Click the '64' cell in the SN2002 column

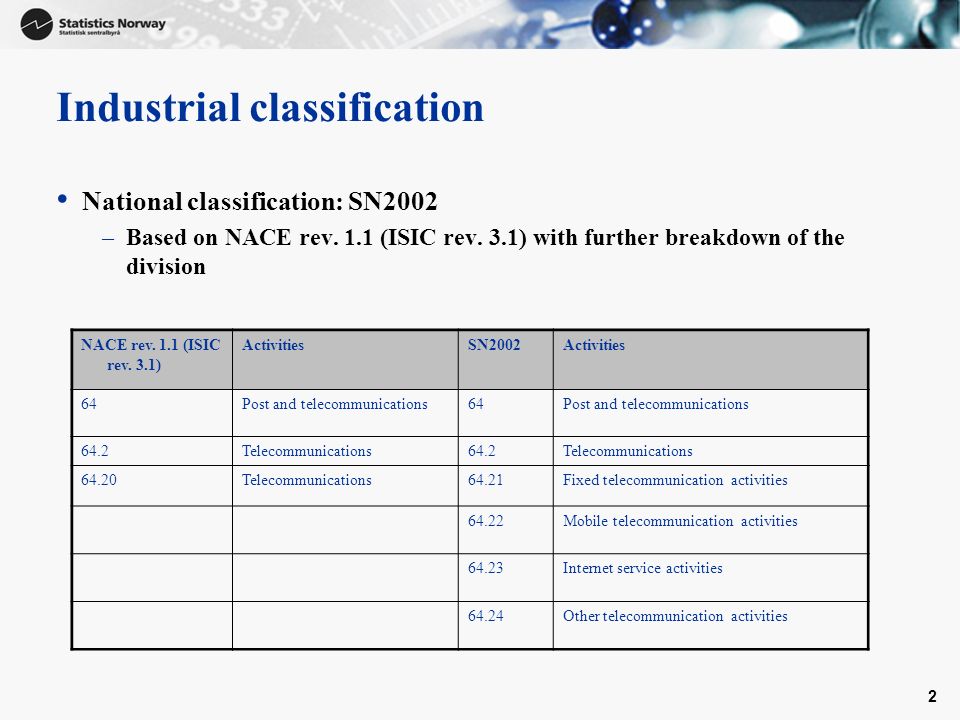[x=505, y=413]
